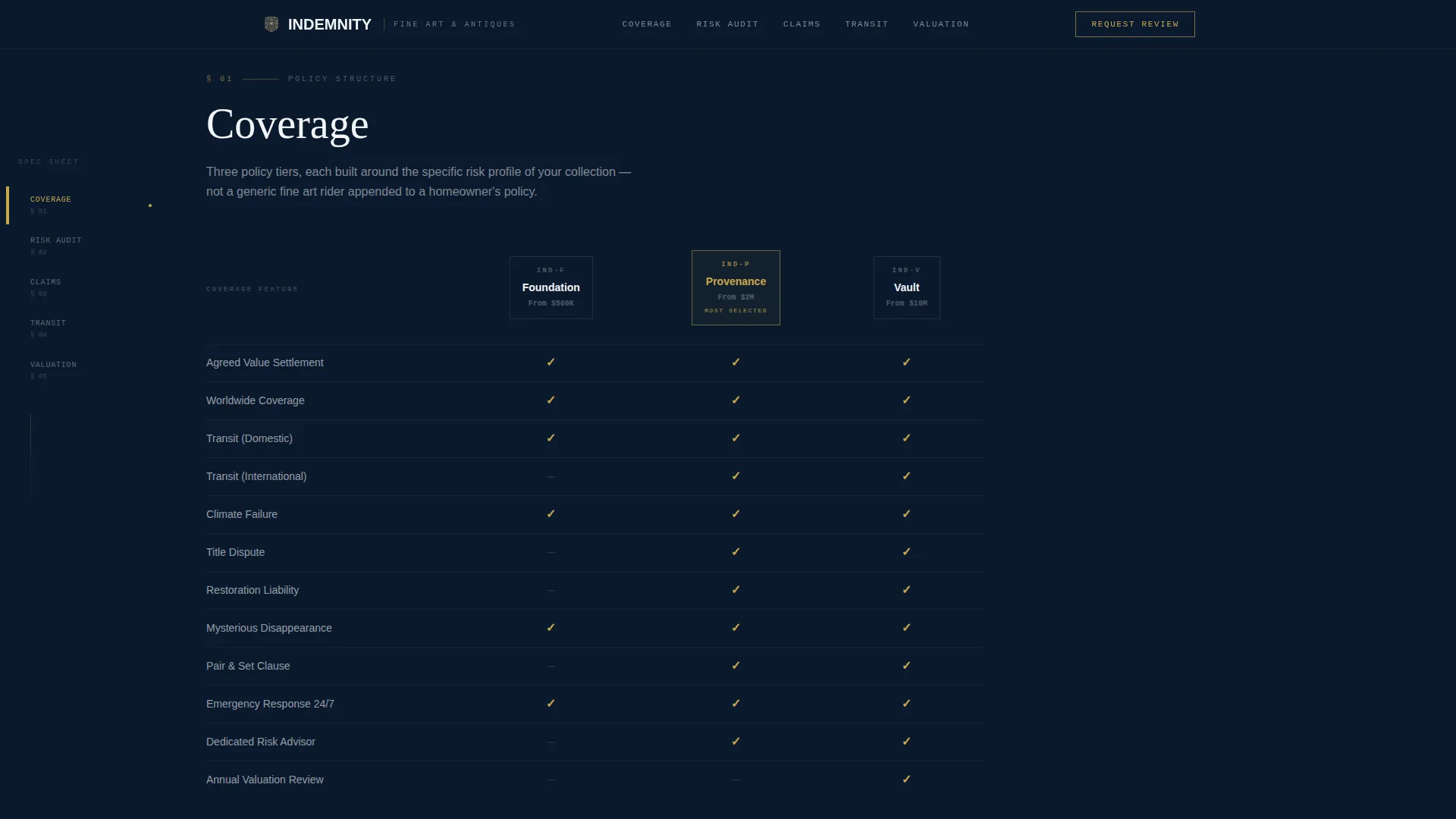
Task: Jump to Claims § 03 in sidebar
Action: tap(80, 287)
